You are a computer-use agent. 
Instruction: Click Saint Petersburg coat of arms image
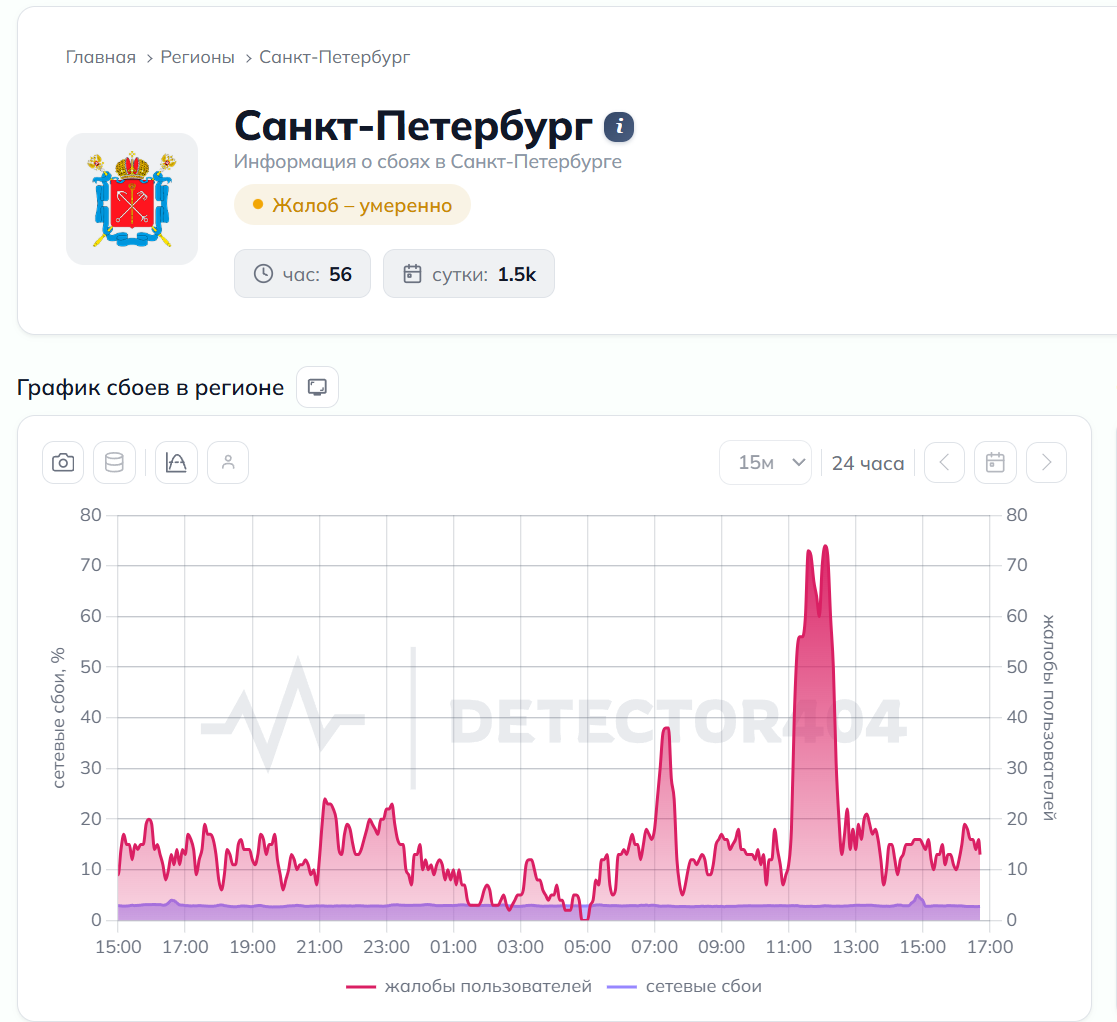(x=132, y=199)
